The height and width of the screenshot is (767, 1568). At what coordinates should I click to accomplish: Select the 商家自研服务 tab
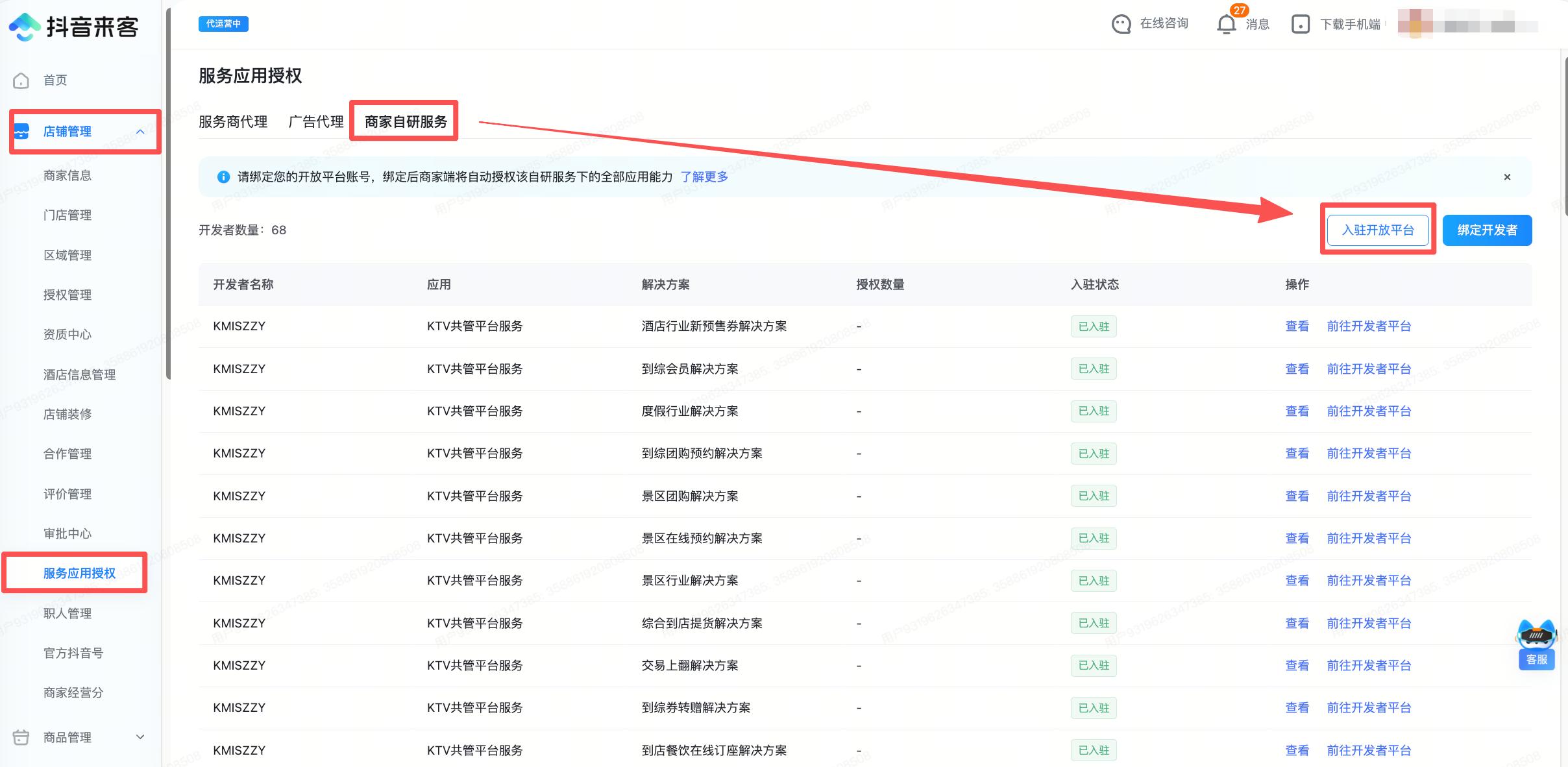tap(404, 121)
